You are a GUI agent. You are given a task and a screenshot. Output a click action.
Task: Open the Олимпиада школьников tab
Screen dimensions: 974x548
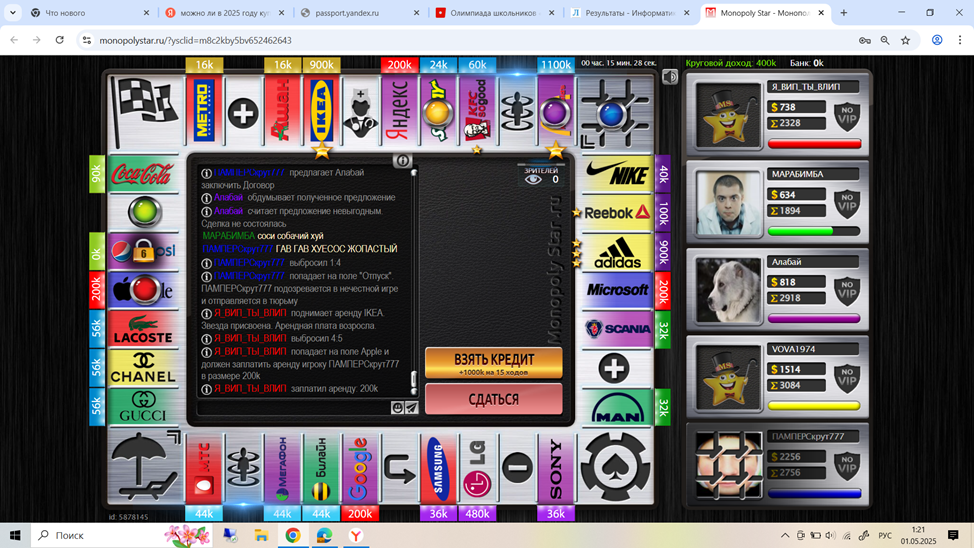point(494,12)
